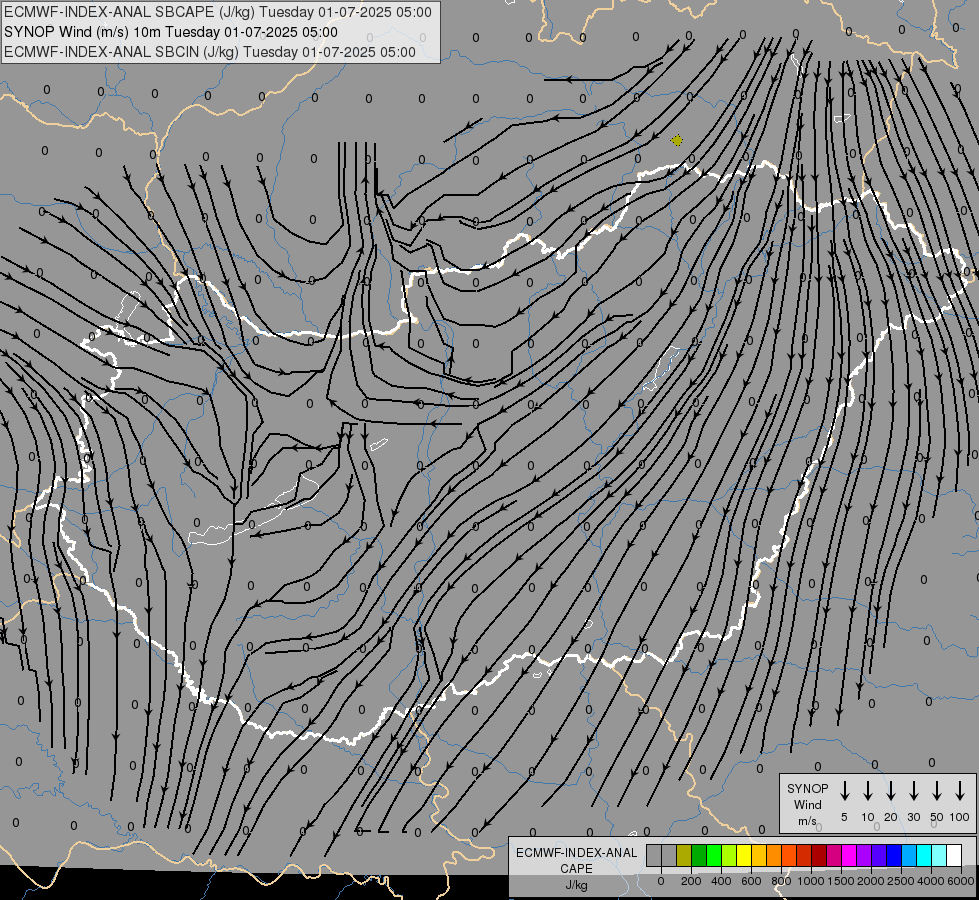Screen dimensions: 979x900
Task: Click 'm/s' unit in wind legend
Action: 807,821
